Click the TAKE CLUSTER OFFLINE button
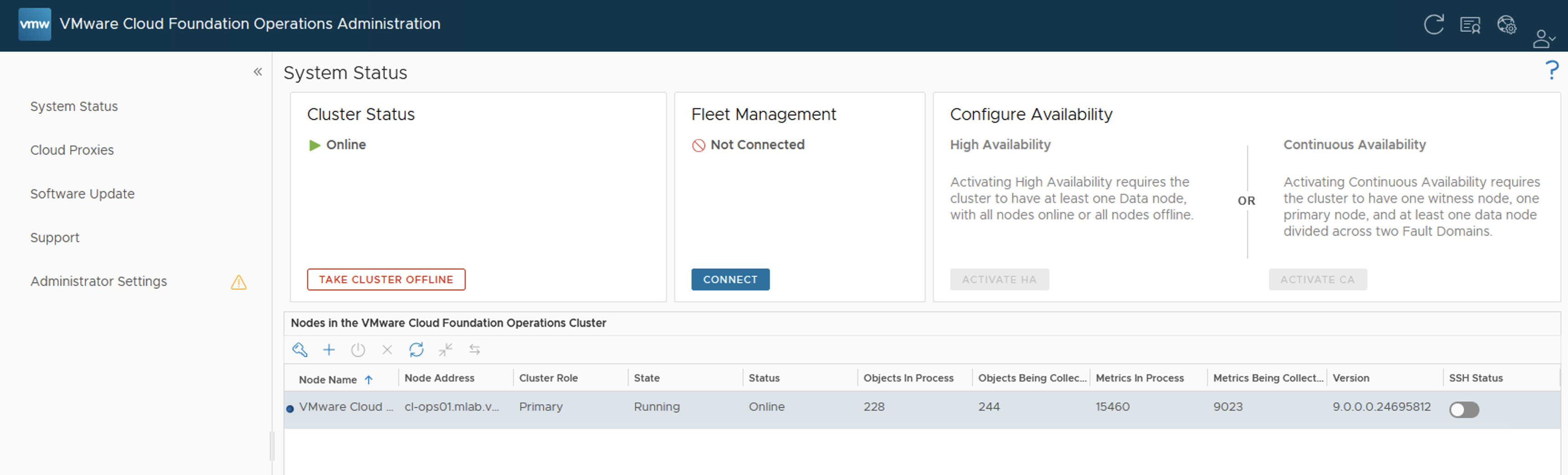1568x475 pixels. (386, 279)
